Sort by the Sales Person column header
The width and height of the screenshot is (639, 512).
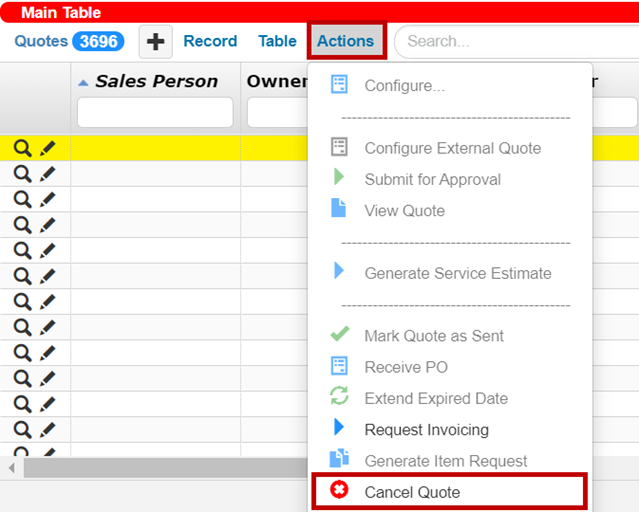tap(156, 81)
